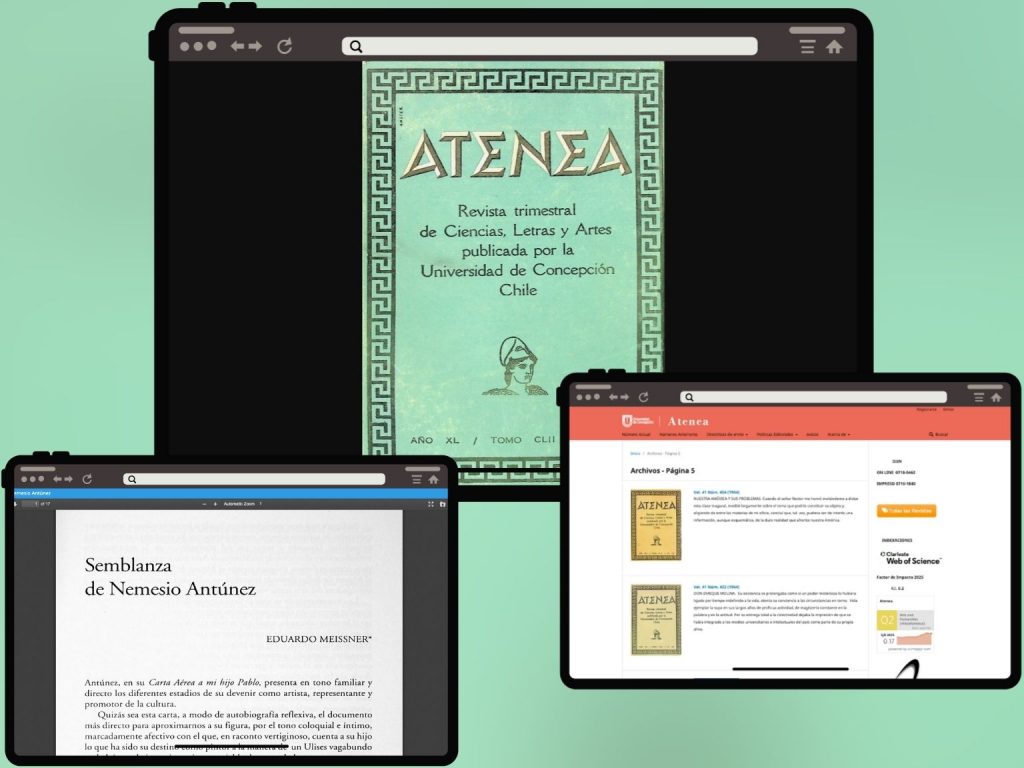Reload the Archivos window

click(643, 397)
